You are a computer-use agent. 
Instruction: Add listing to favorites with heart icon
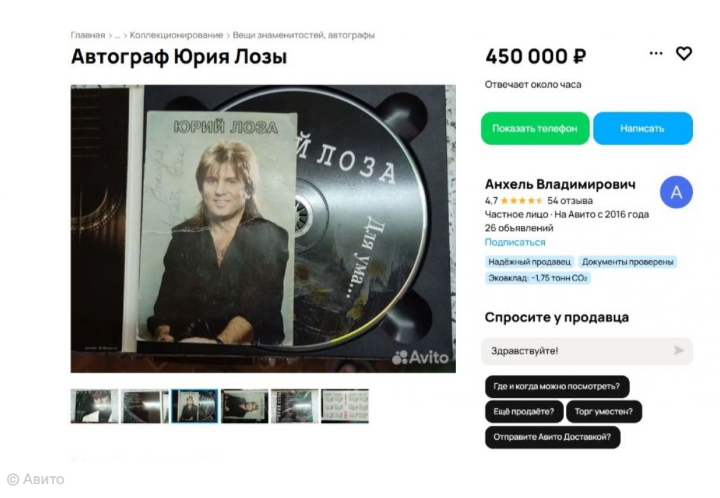click(x=684, y=54)
